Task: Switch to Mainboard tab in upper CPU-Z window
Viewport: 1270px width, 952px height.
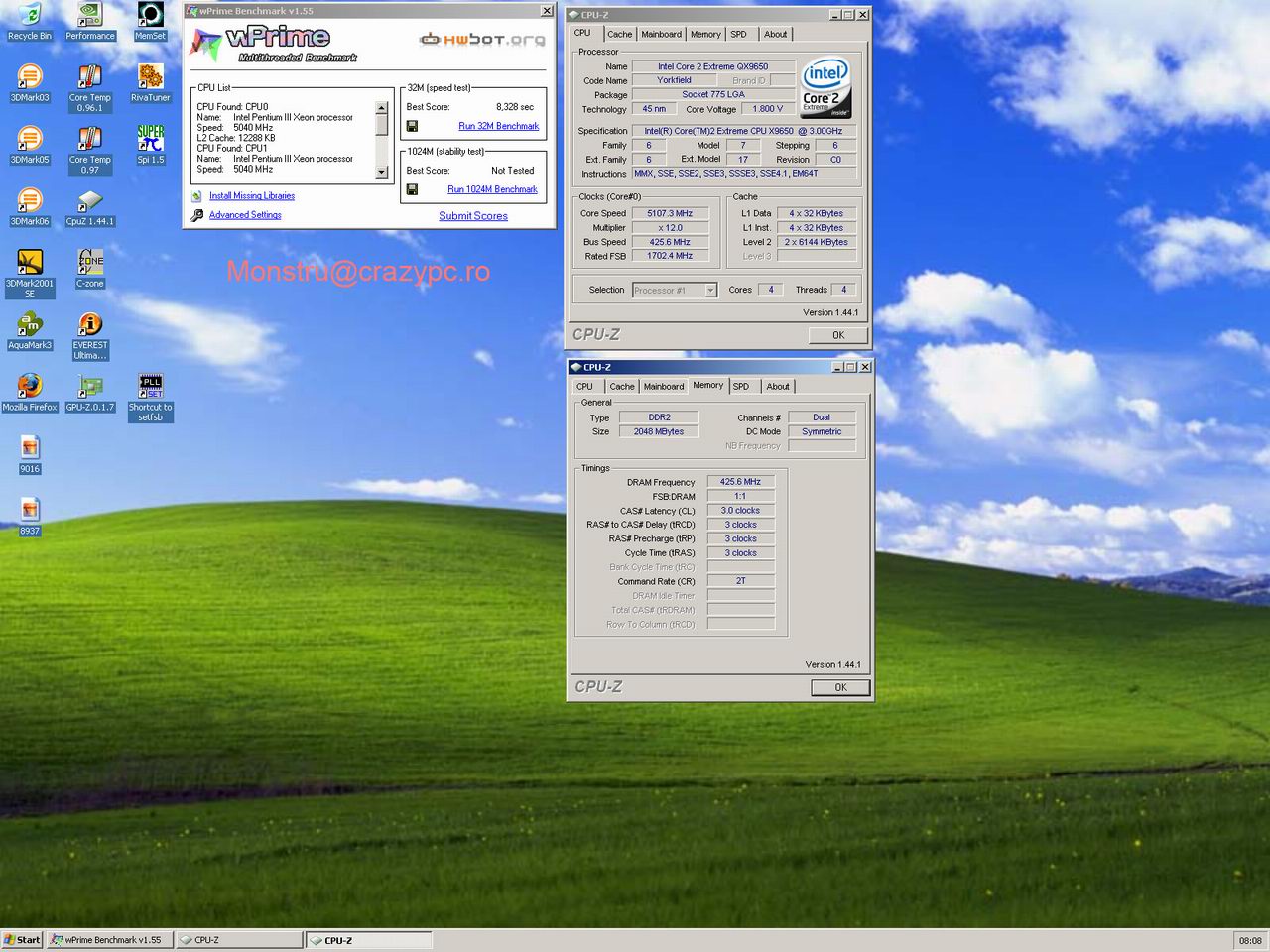Action: pos(661,34)
